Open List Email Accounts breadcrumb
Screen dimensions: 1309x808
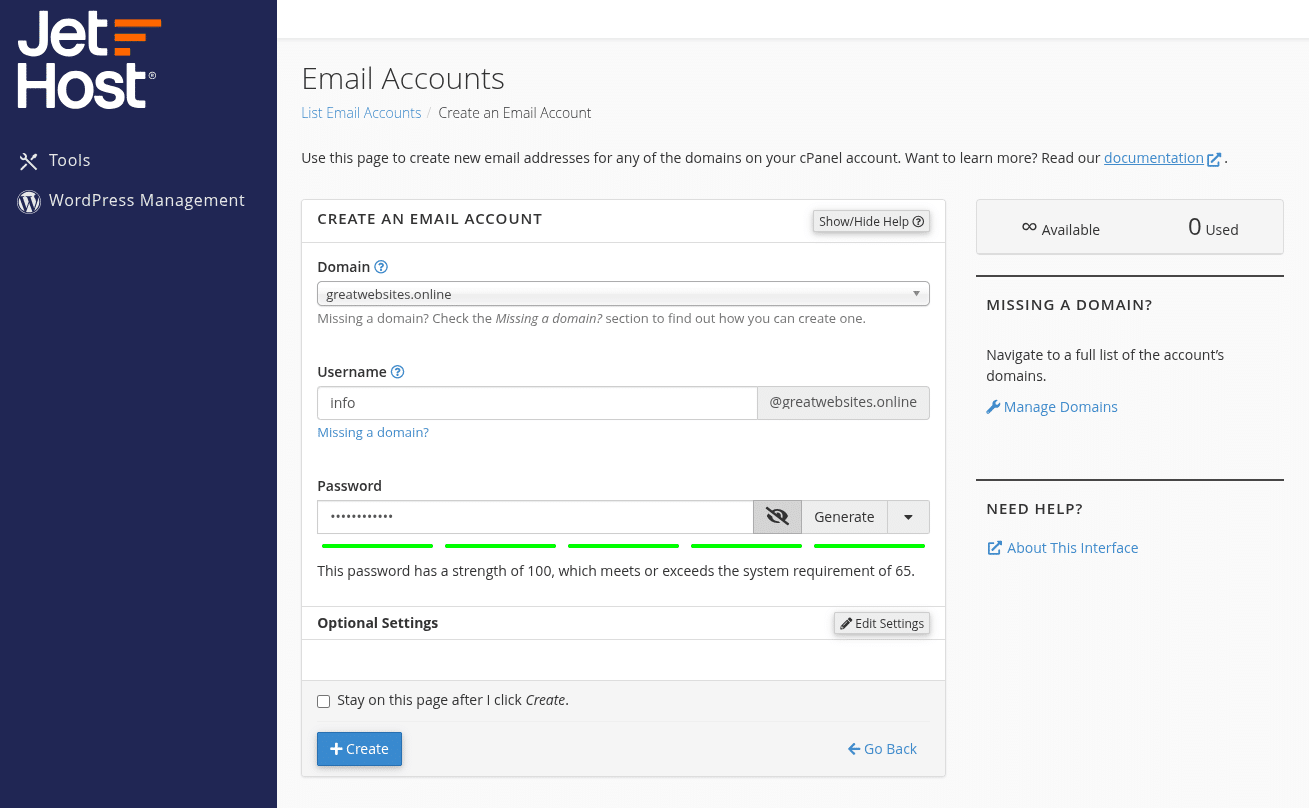(361, 112)
